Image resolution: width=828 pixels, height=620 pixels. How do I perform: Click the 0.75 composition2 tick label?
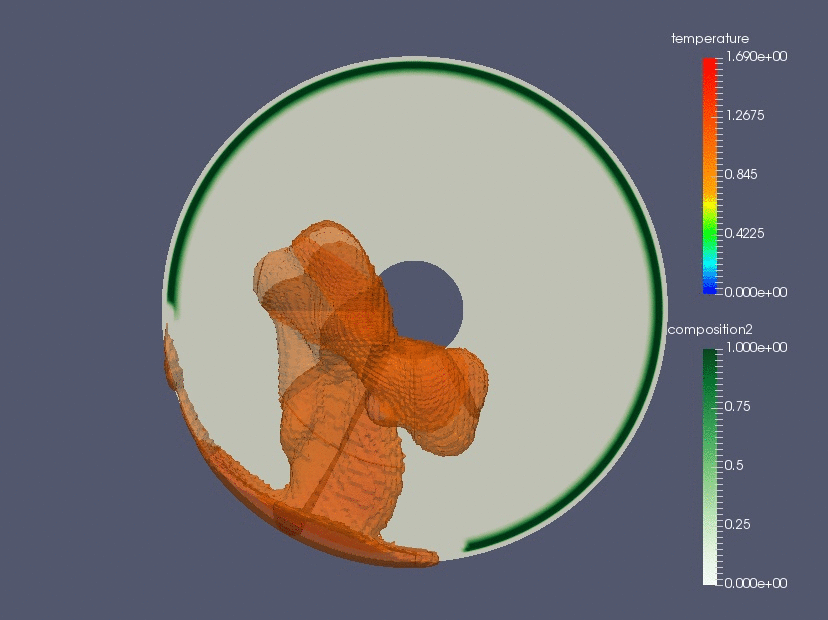pos(737,407)
